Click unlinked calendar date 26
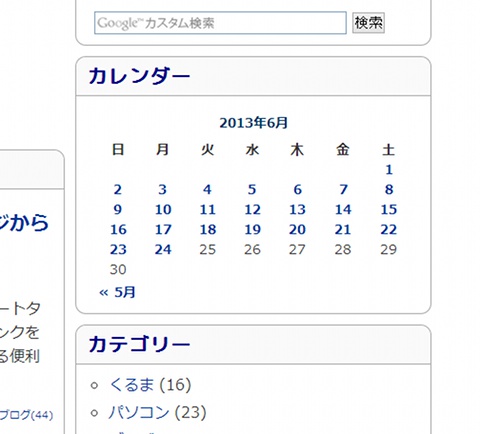This screenshot has height=434, width=480. tap(252, 250)
